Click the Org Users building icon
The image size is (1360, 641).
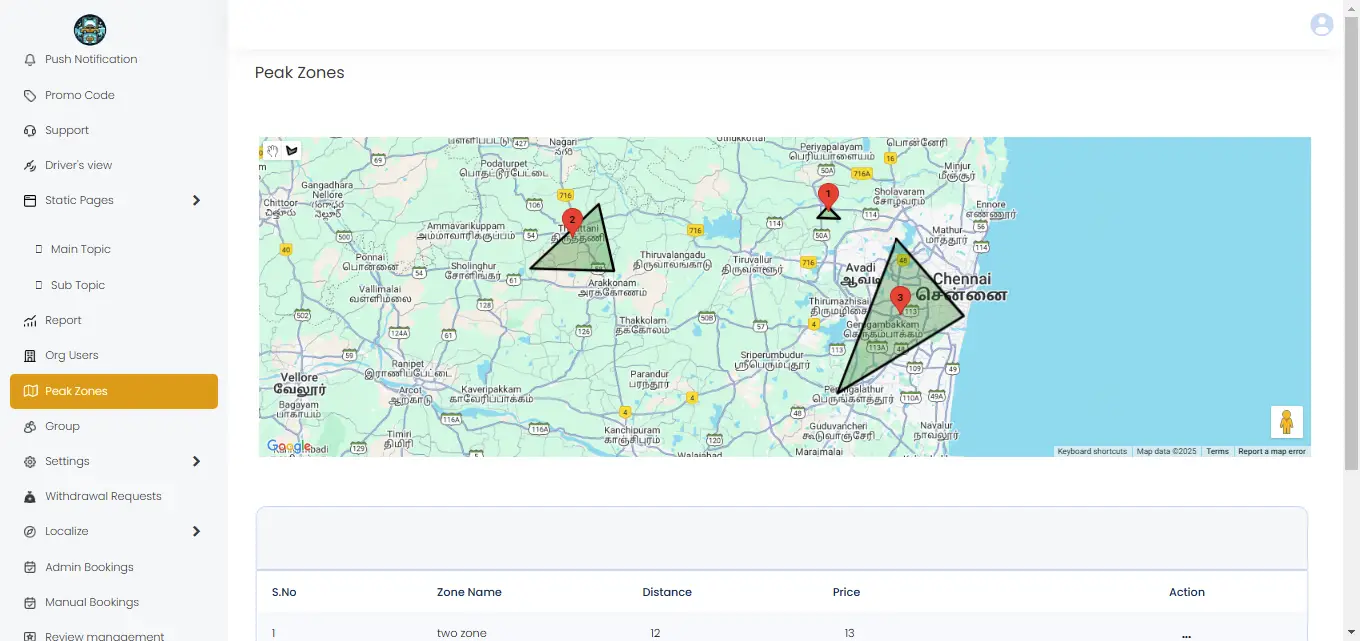tap(30, 356)
